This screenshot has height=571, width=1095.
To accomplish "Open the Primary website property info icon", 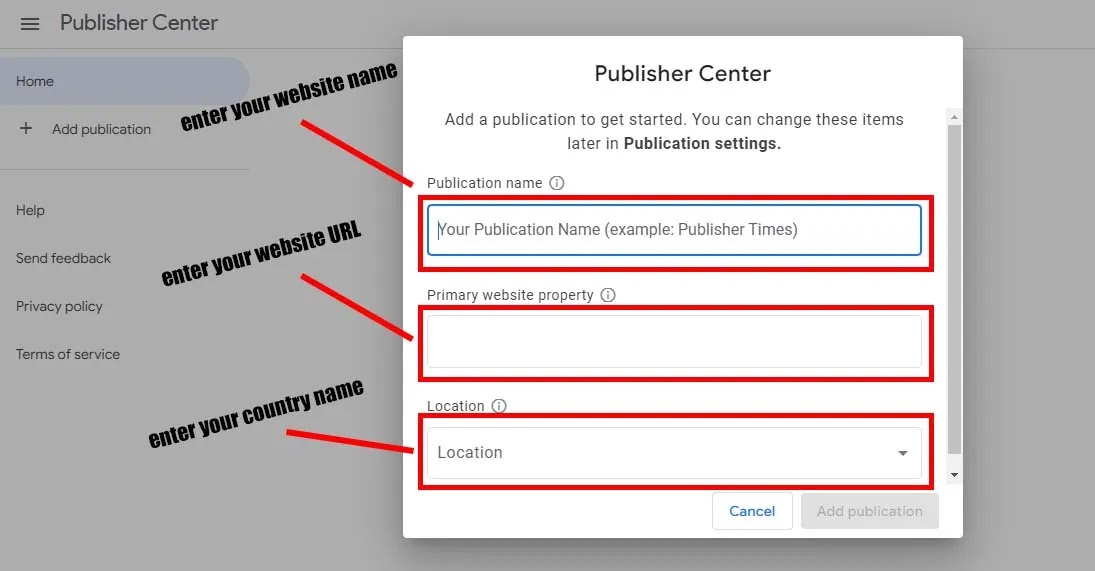I will click(x=608, y=295).
